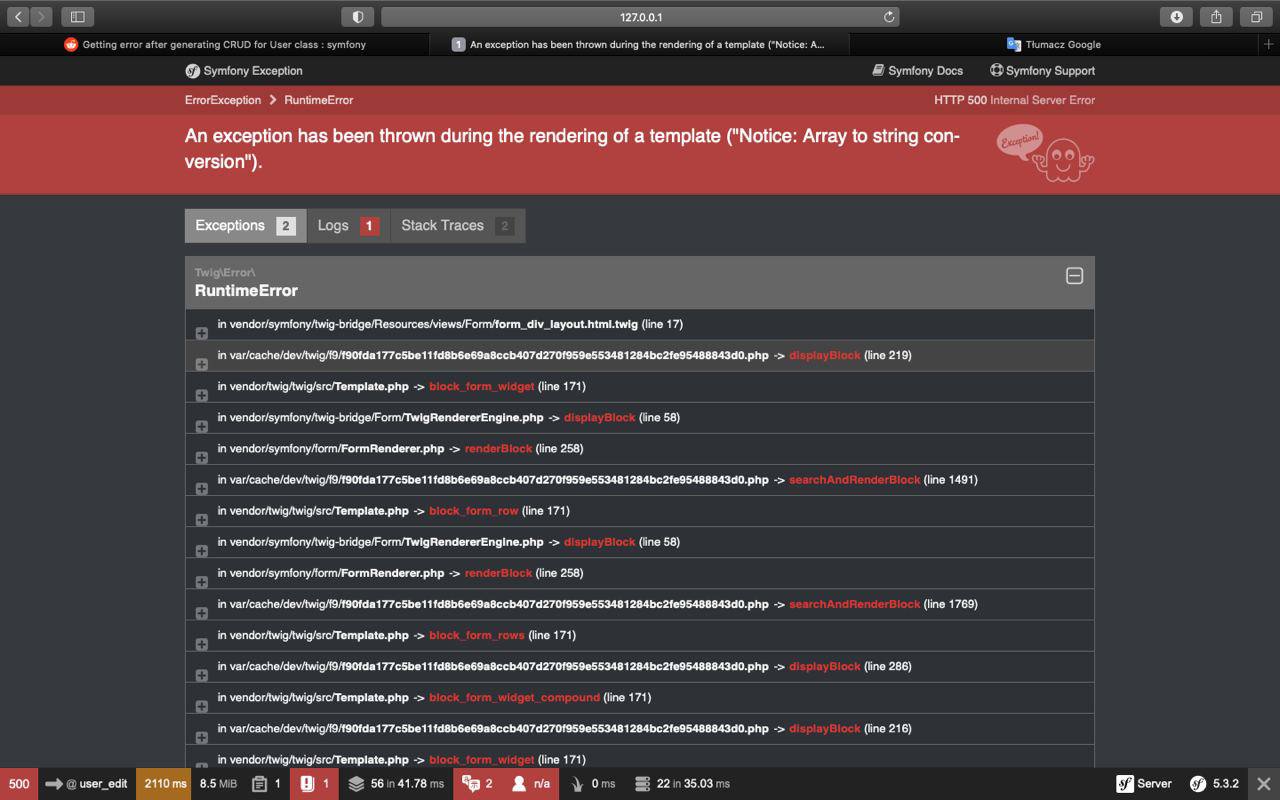Click the RuntimeError breadcrumb
The height and width of the screenshot is (800, 1280).
point(318,100)
